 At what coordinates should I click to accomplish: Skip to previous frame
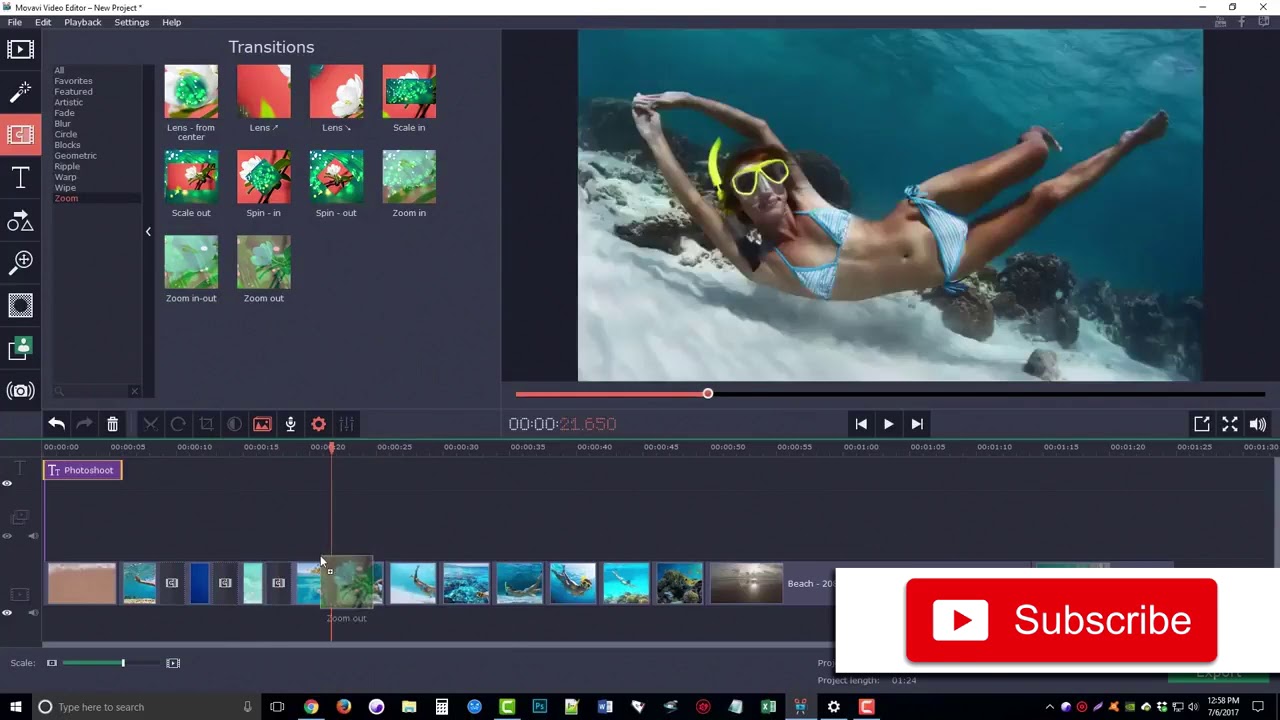[x=860, y=424]
